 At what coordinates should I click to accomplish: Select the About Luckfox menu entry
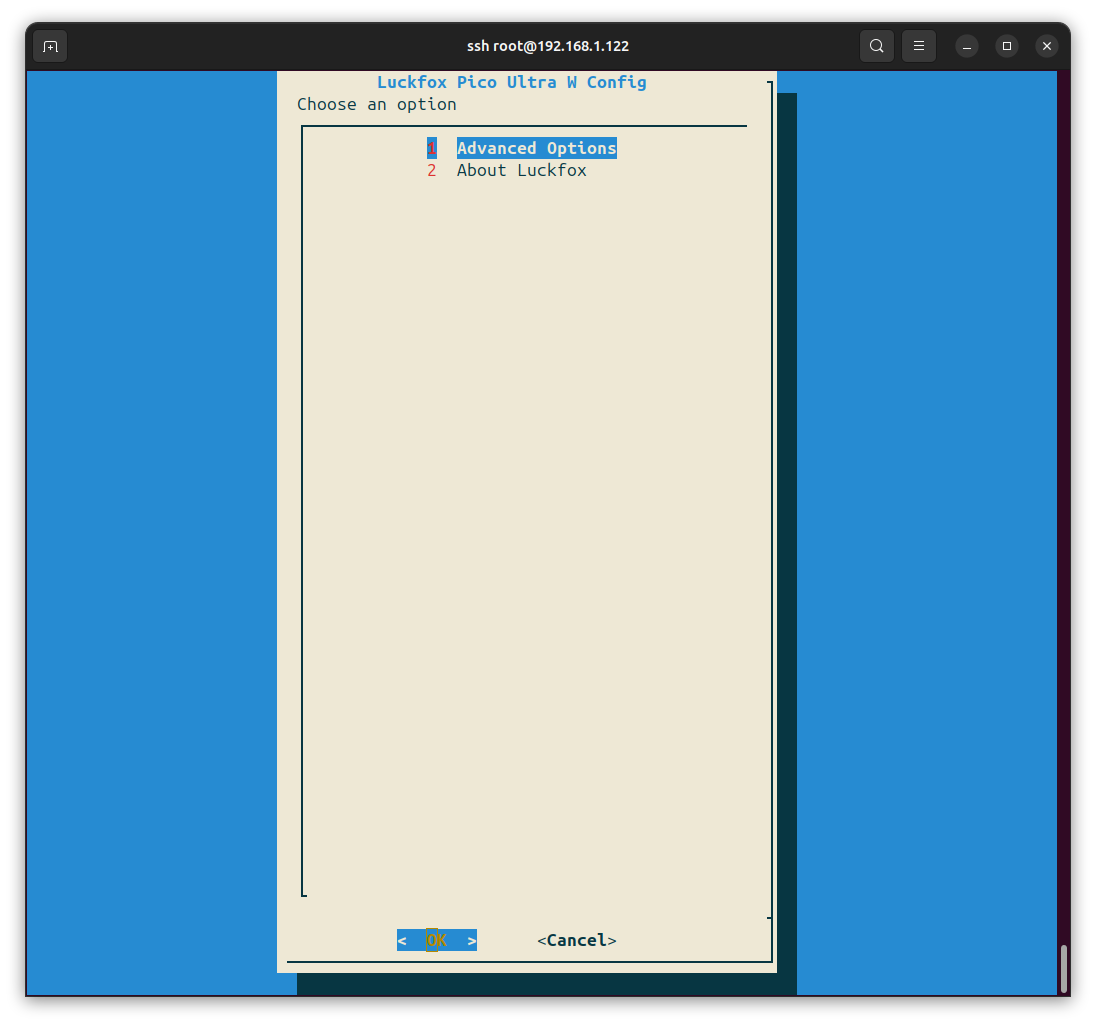[521, 171]
